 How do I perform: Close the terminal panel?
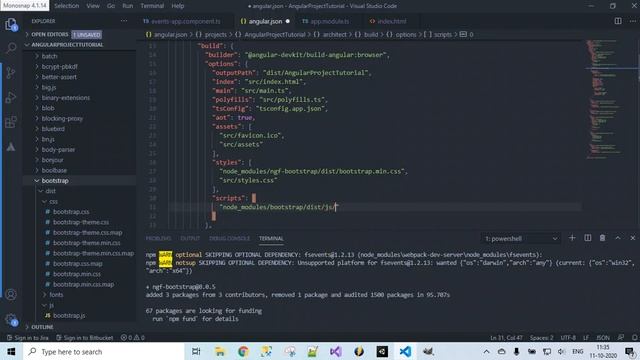[x=633, y=238]
